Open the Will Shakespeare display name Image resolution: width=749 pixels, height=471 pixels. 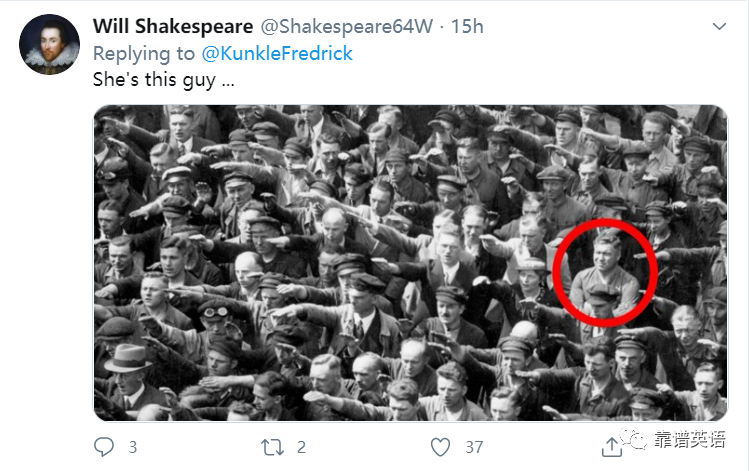coord(173,26)
